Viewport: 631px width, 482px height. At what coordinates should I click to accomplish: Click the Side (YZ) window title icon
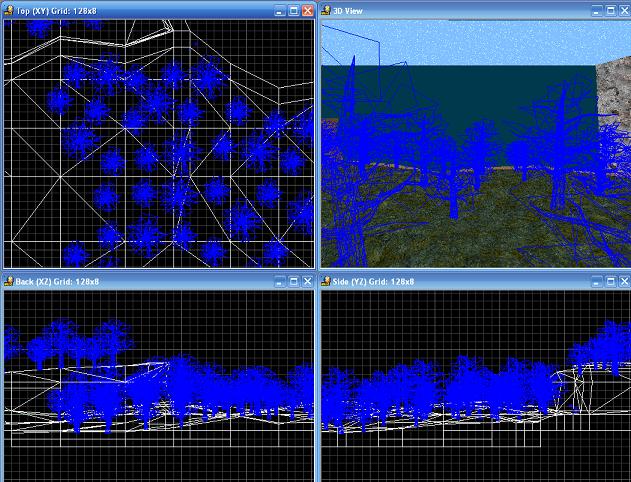click(326, 281)
